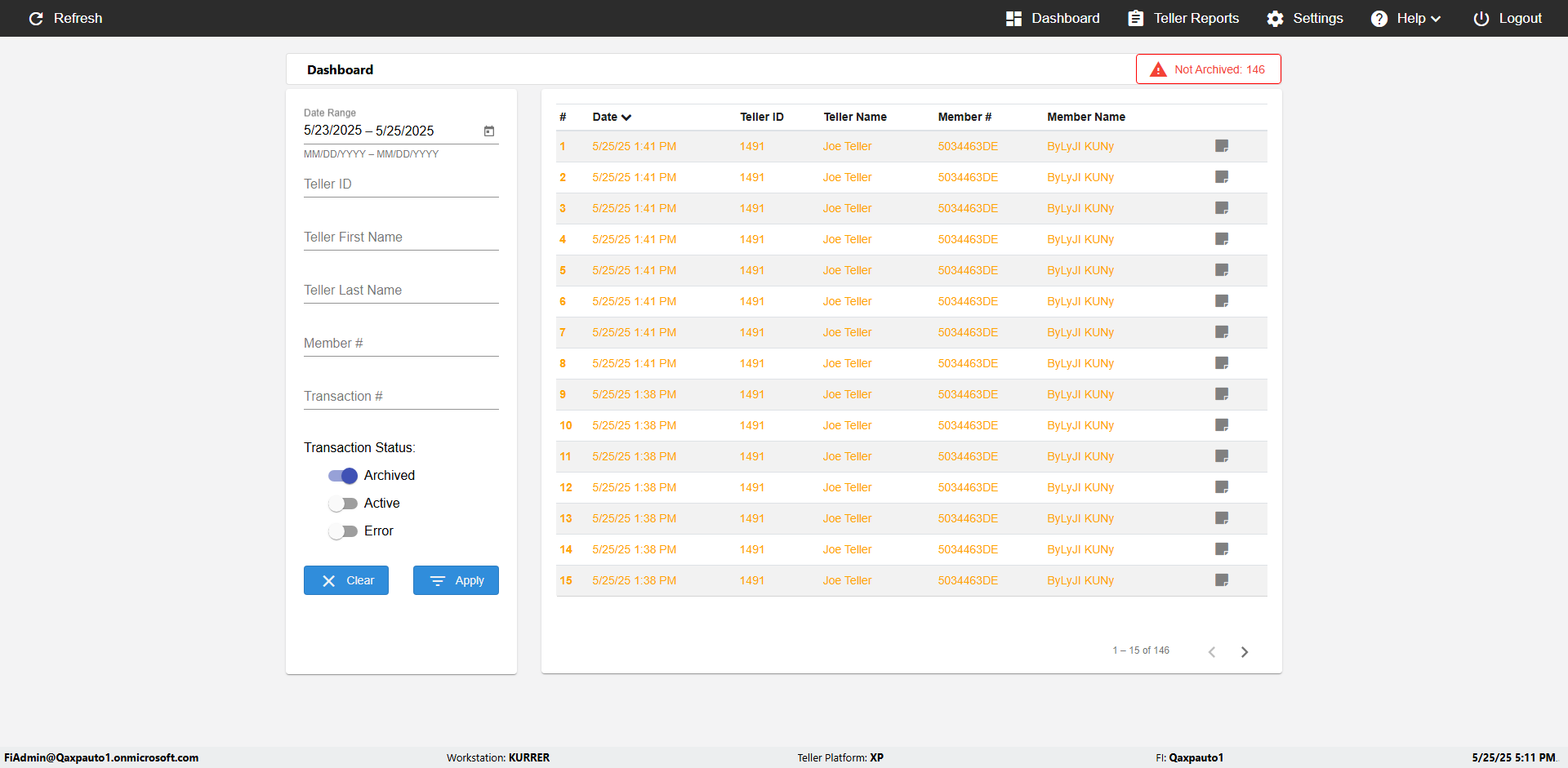
Task: Click the Clear filters button
Action: tap(346, 580)
